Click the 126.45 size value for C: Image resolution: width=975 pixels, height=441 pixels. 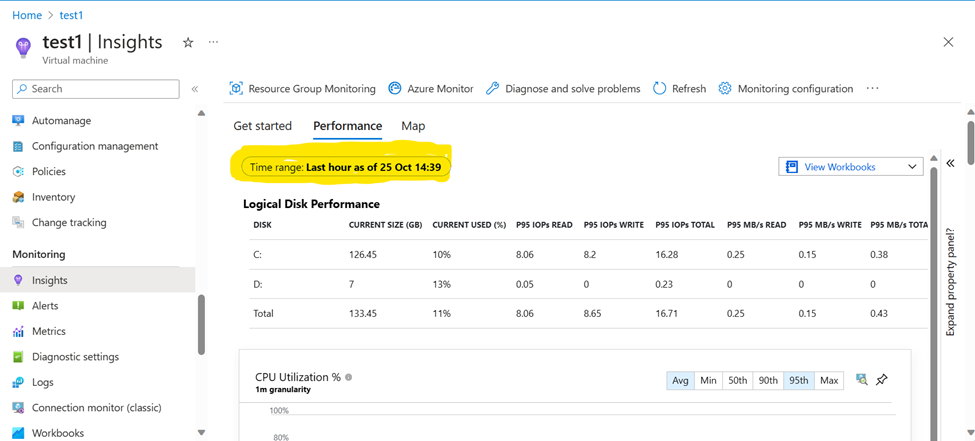coord(363,255)
